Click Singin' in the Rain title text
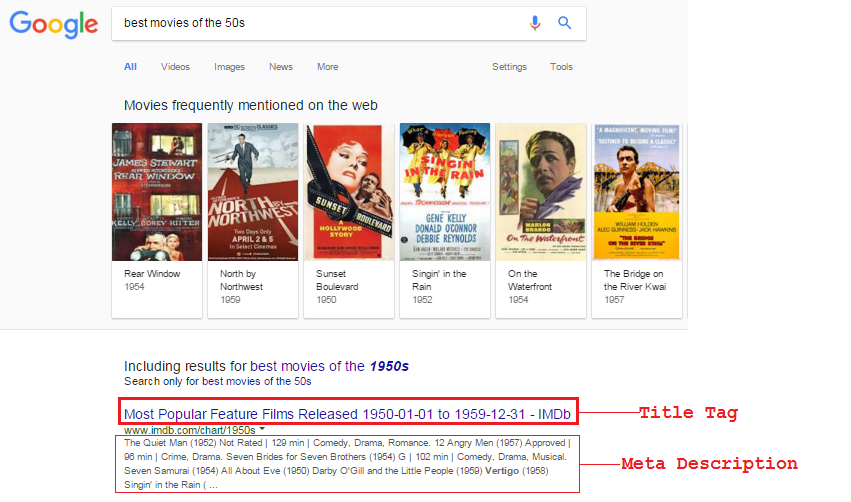Screen dimensions: 851x502 439,280
